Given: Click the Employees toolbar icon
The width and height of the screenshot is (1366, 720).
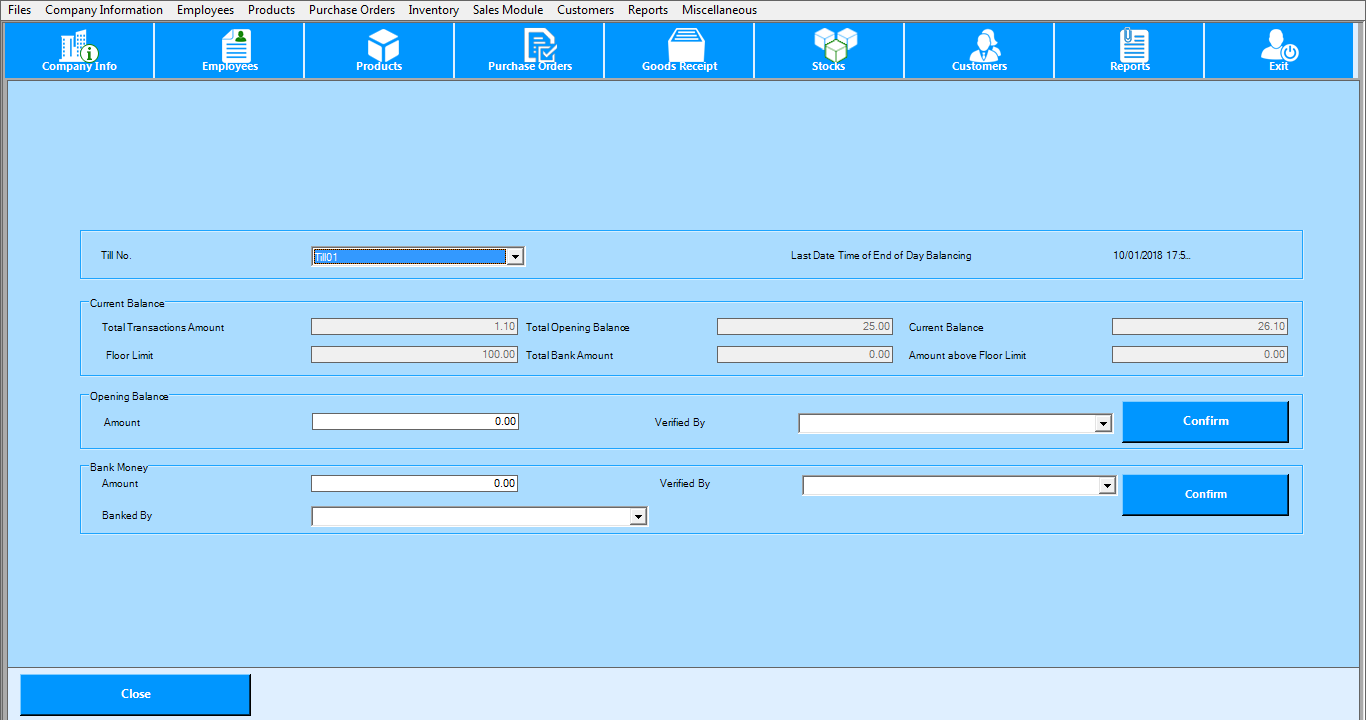Looking at the screenshot, I should tap(230, 50).
